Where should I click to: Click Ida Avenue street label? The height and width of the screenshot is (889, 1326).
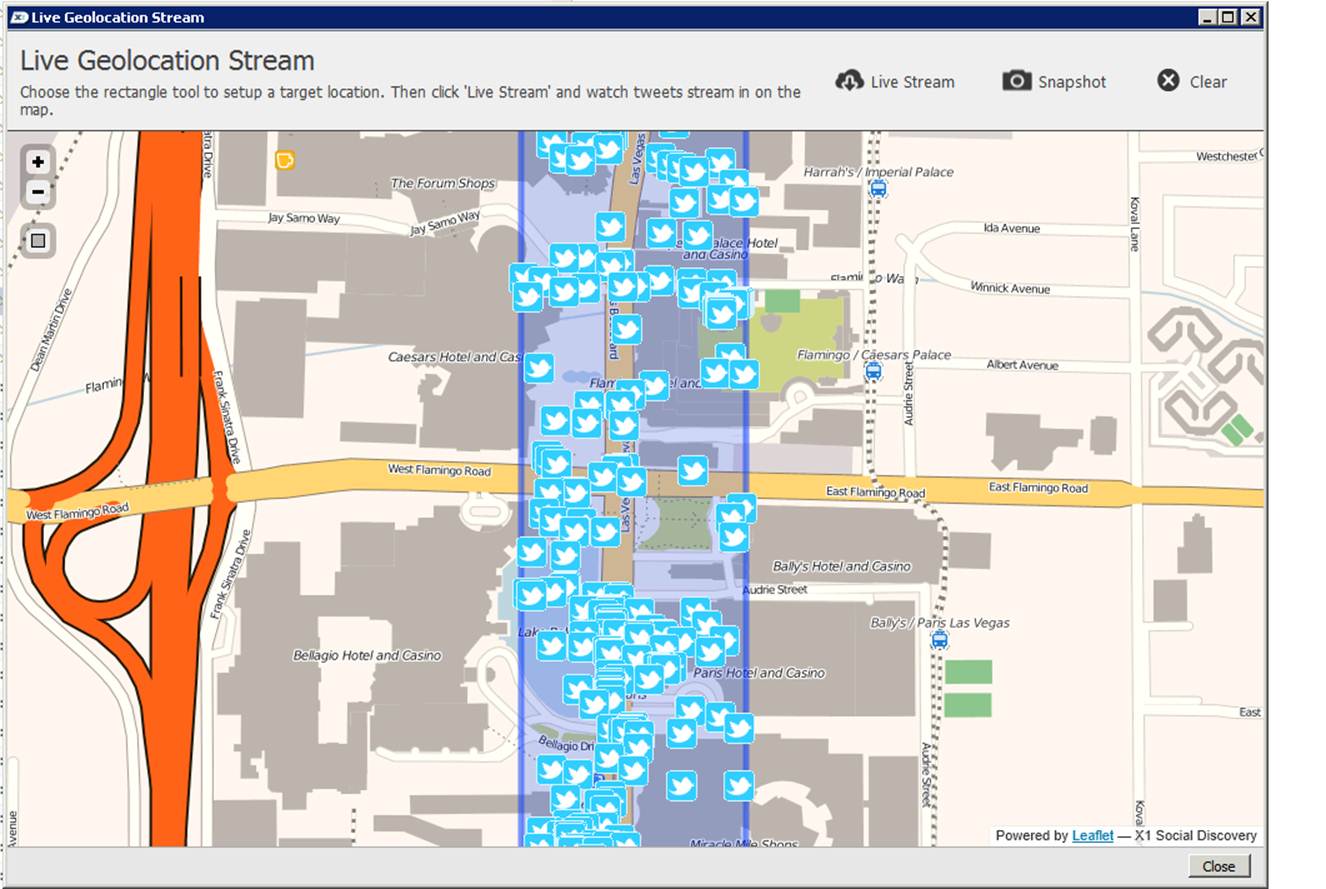point(1012,228)
